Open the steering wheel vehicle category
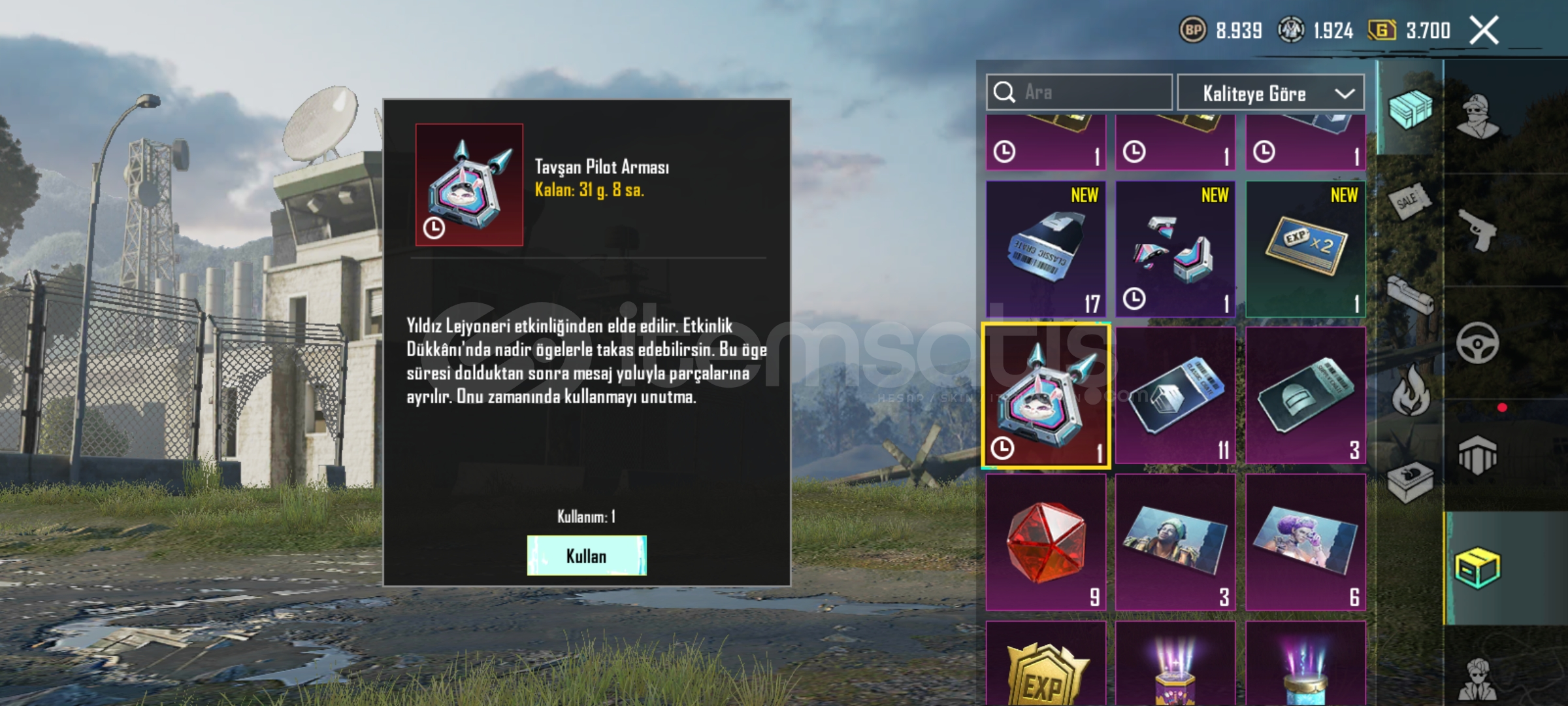This screenshot has width=1568, height=706. (x=1478, y=343)
